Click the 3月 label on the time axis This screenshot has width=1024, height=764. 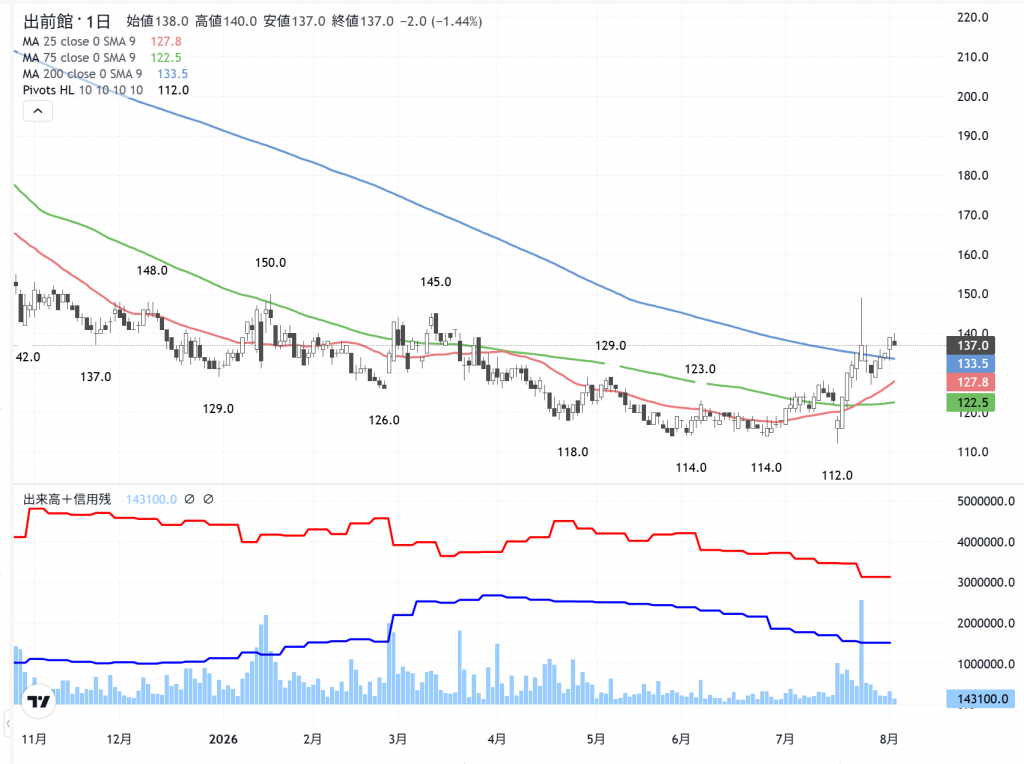coord(398,739)
